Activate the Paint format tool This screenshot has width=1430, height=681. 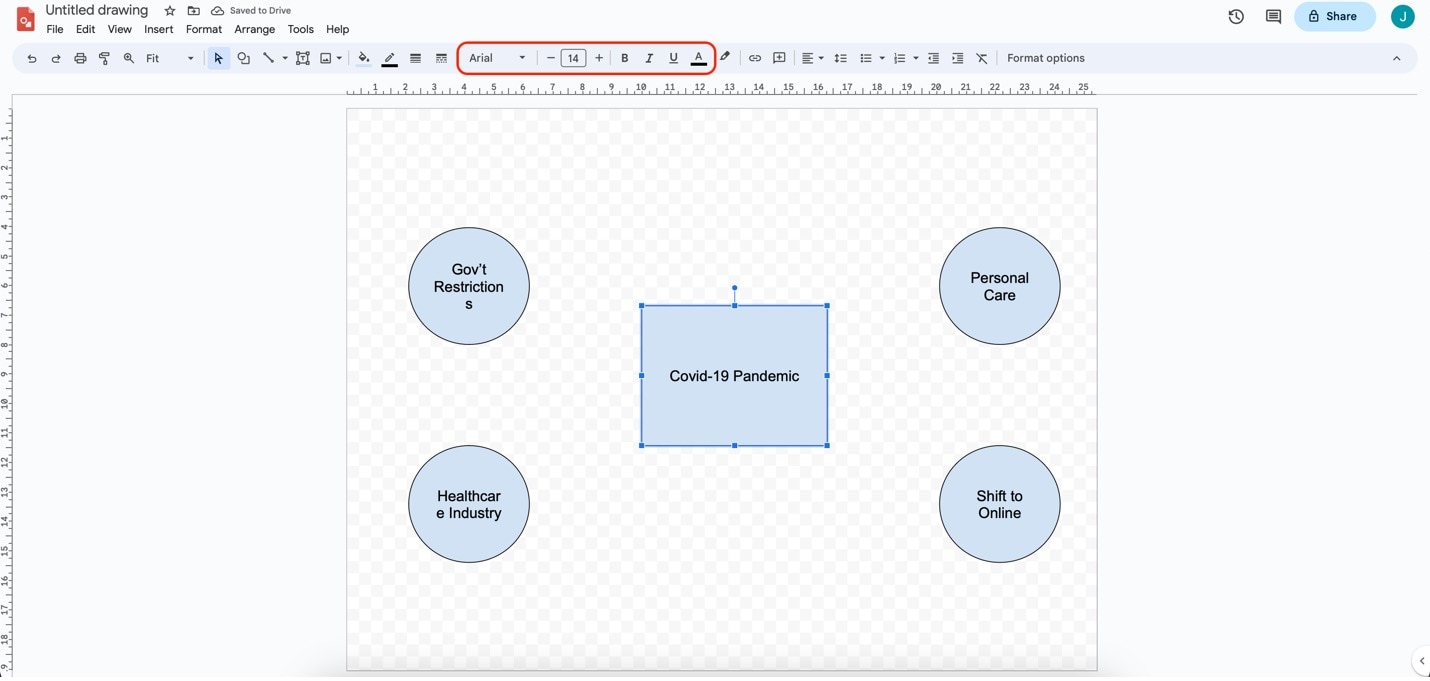[104, 59]
